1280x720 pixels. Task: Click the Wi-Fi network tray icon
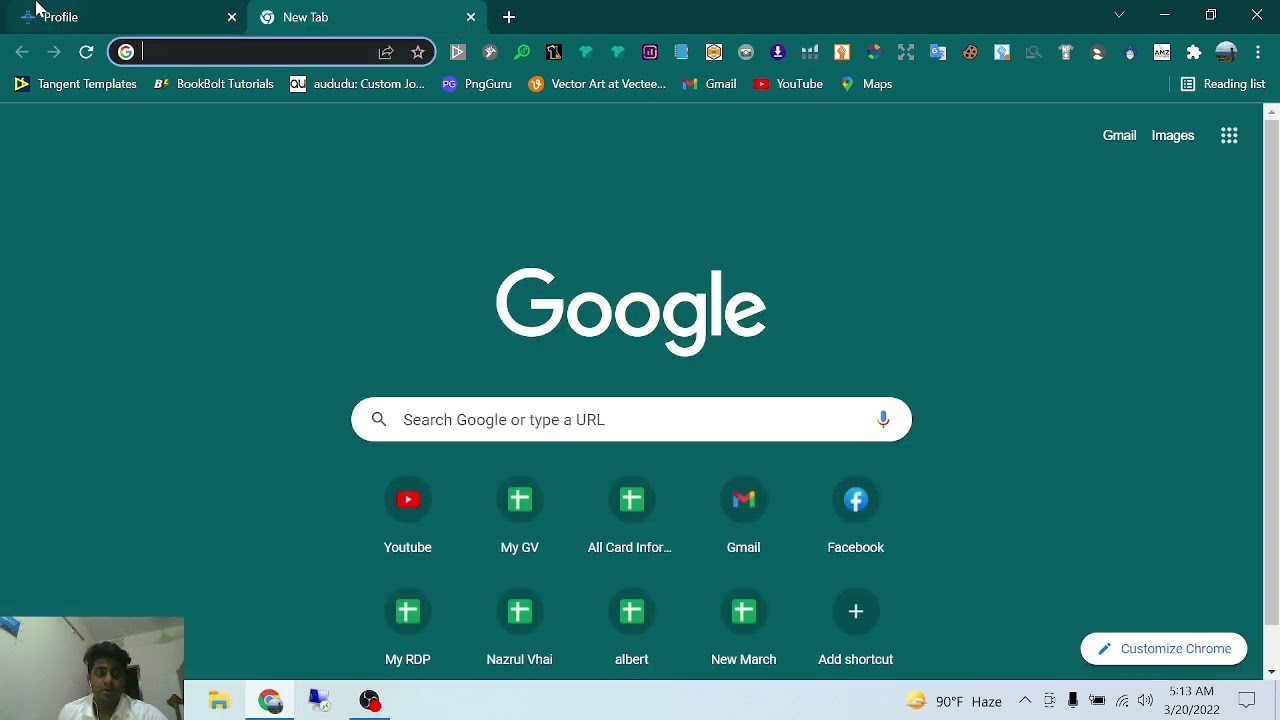(1122, 701)
